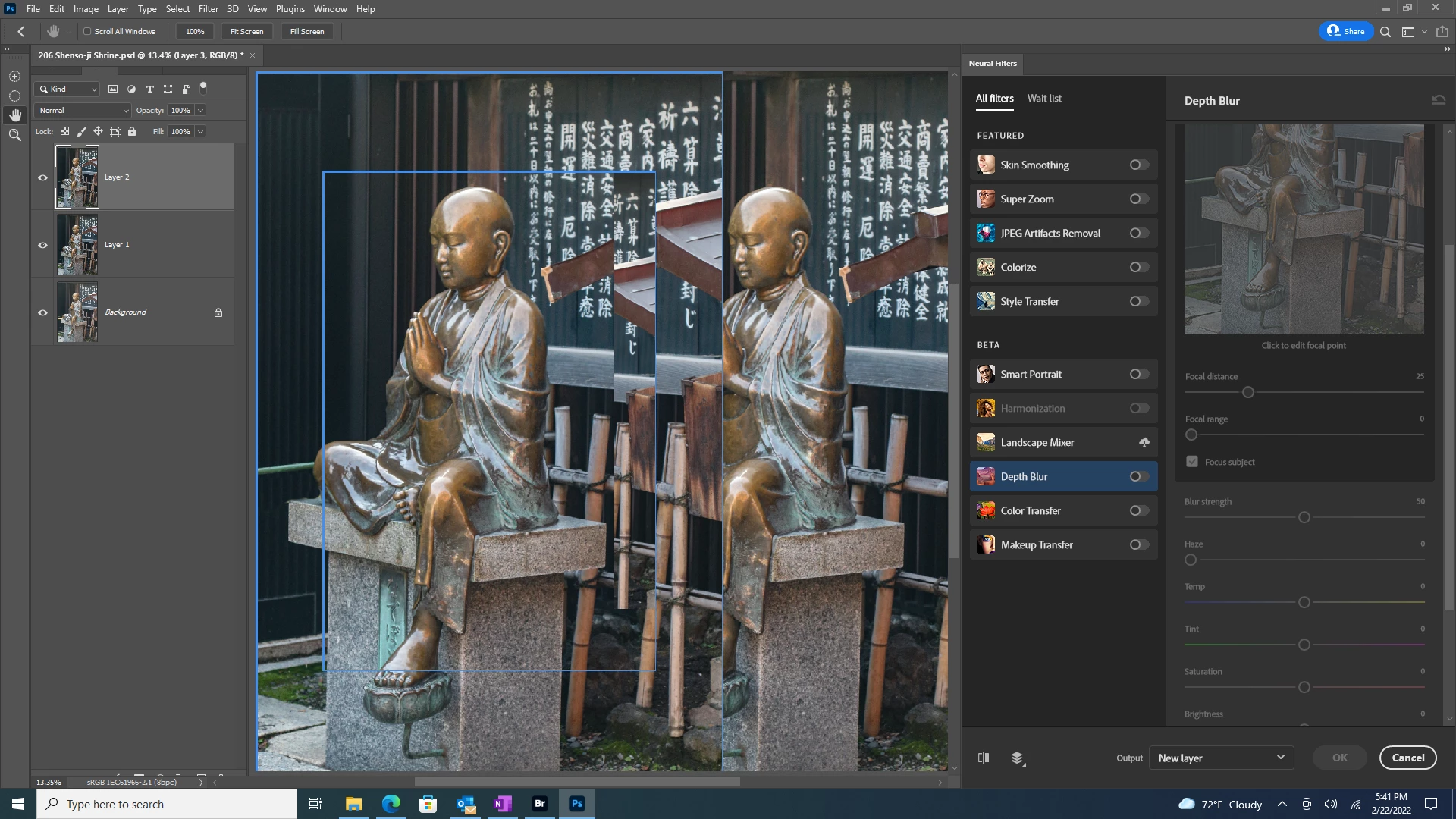Viewport: 1456px width, 819px height.
Task: Expand the layer Opacity dropdown arrow
Action: pyautogui.click(x=201, y=110)
